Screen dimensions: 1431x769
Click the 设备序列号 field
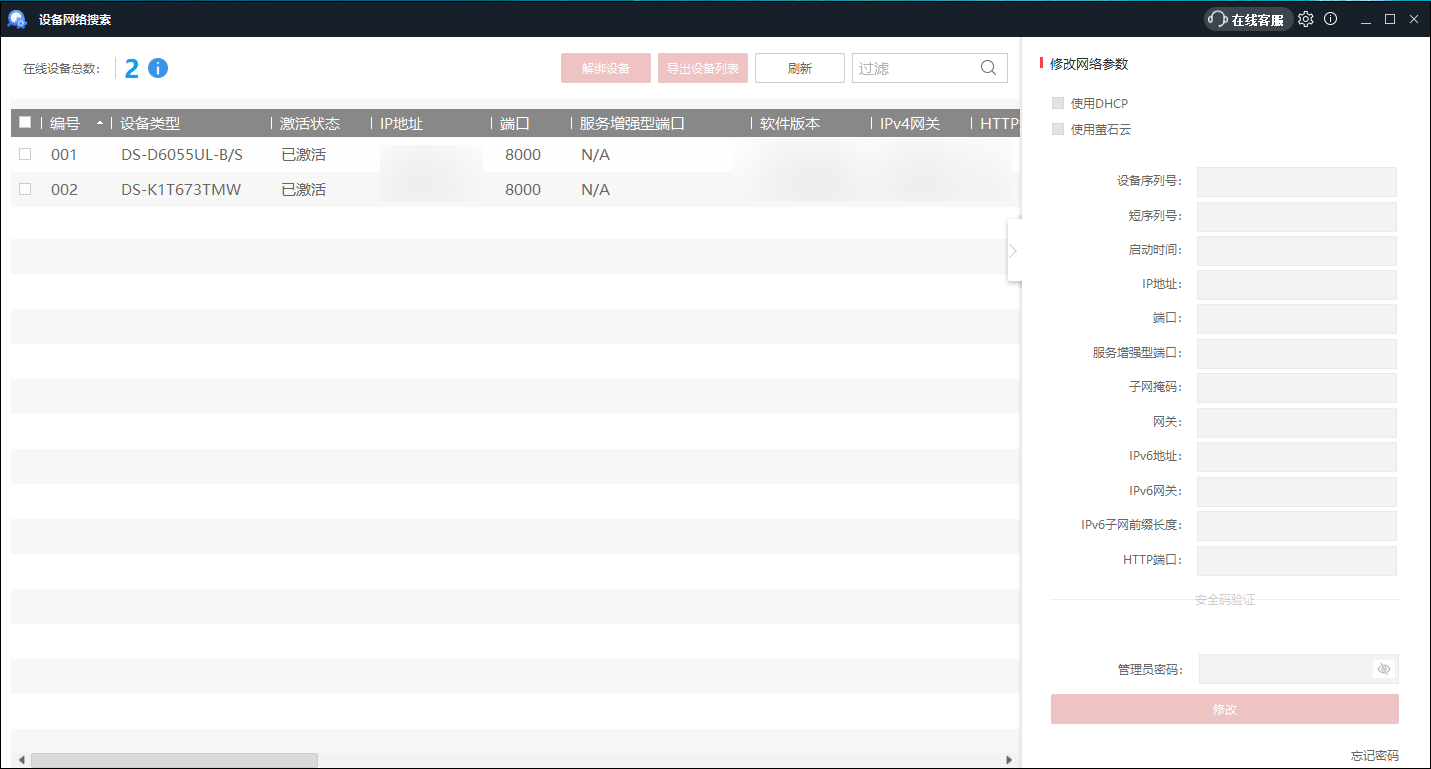pyautogui.click(x=1297, y=181)
